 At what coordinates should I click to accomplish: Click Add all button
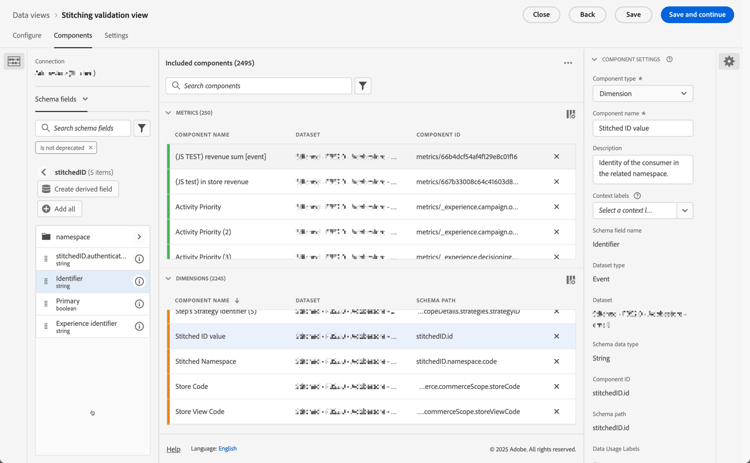60,209
